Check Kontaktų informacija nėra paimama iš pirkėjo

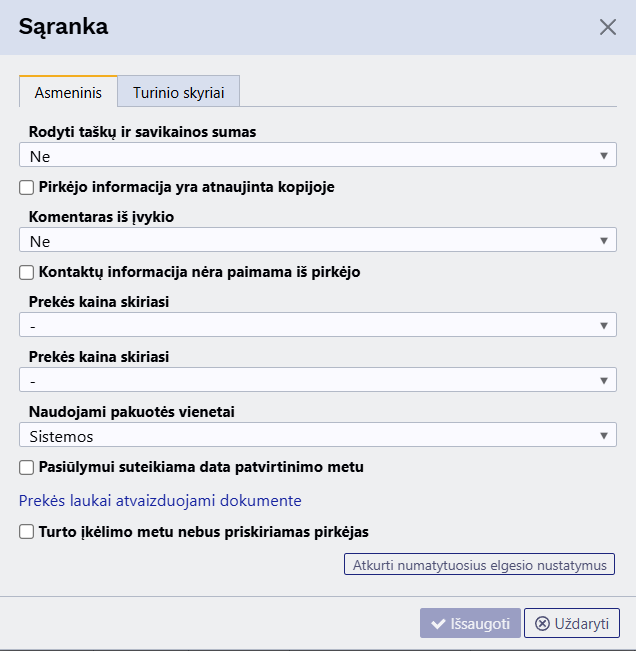point(27,272)
